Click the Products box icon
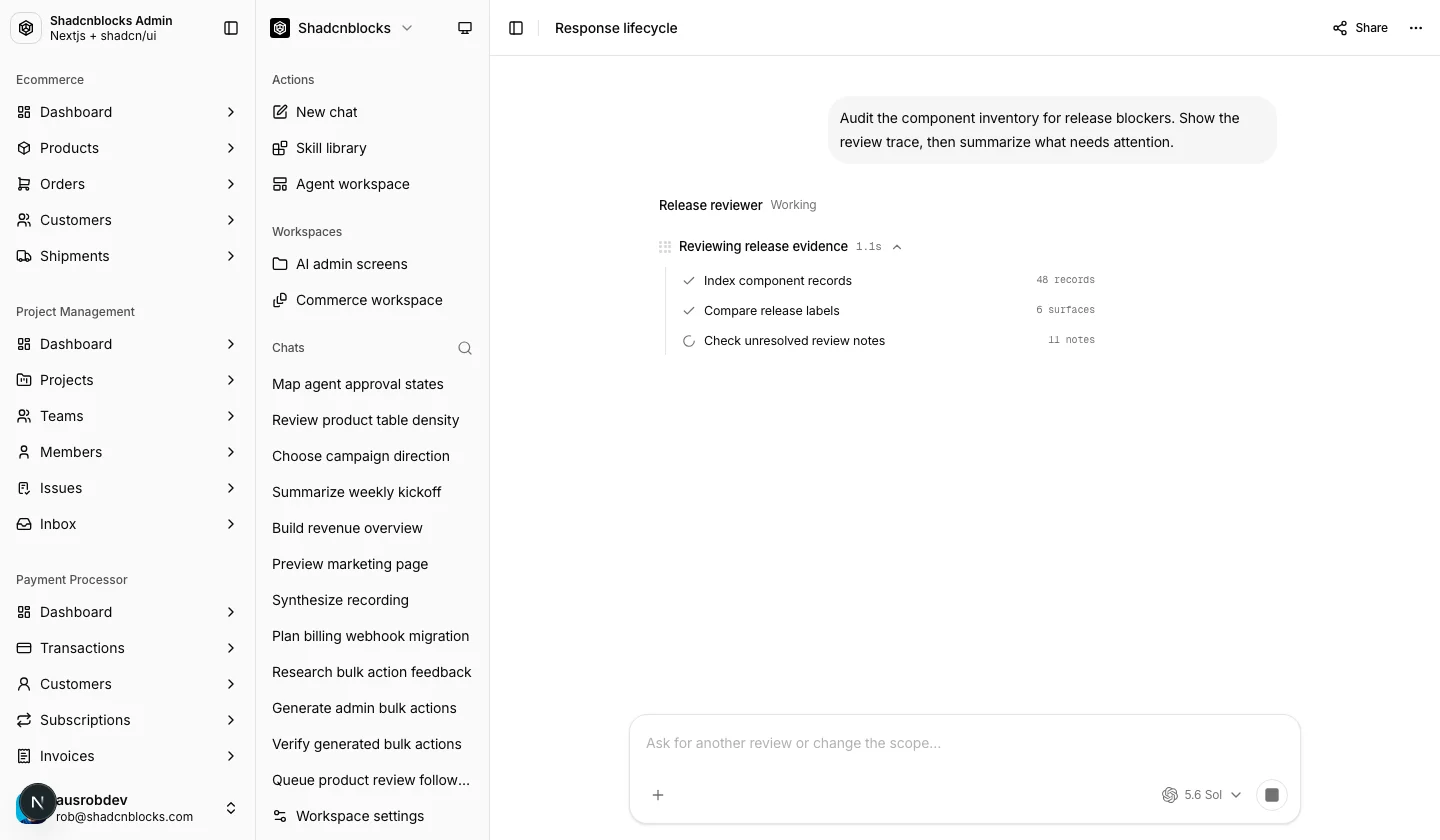 [x=24, y=148]
